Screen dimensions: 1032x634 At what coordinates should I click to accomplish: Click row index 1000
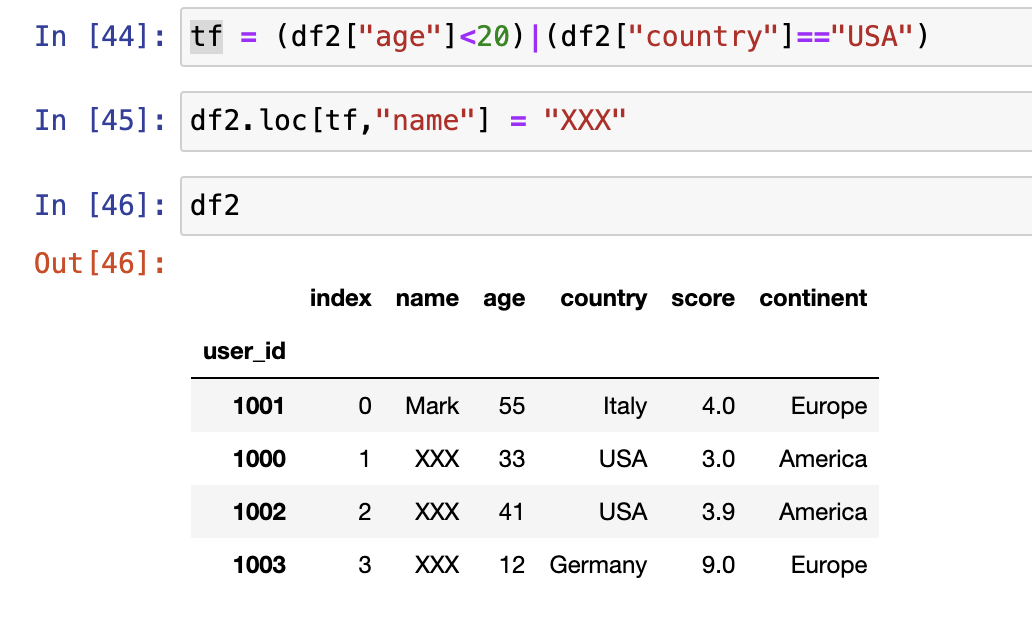(259, 459)
